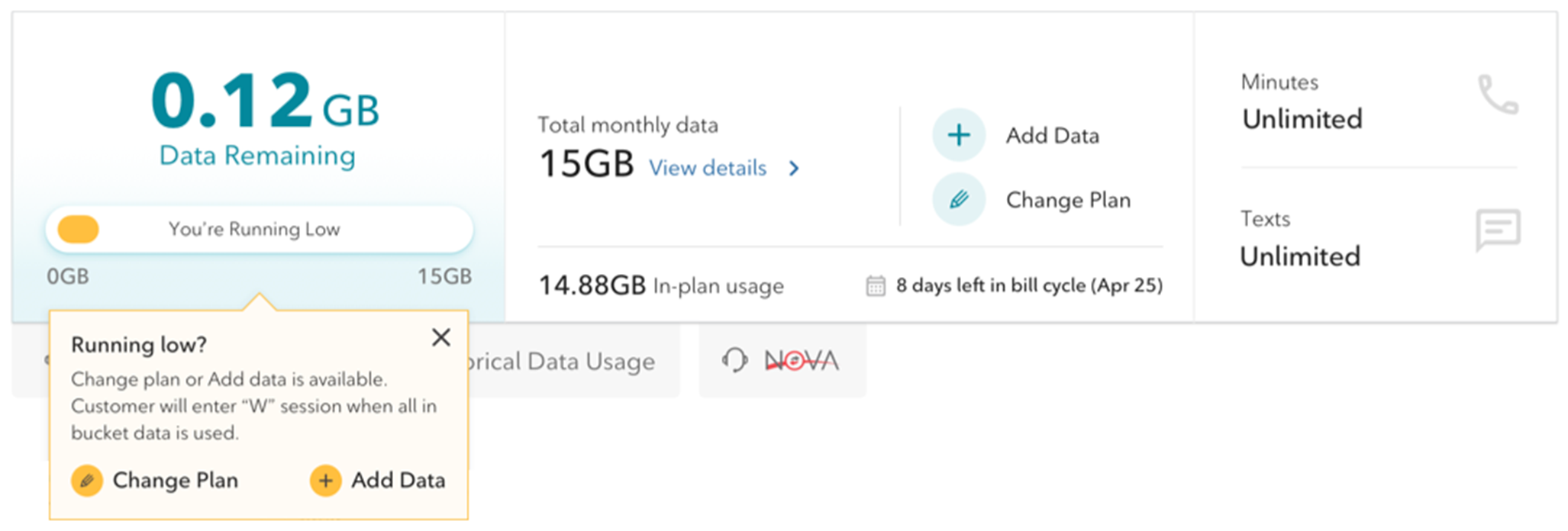This screenshot has height=531, width=1568.
Task: Close the Running low popup
Action: point(441,337)
